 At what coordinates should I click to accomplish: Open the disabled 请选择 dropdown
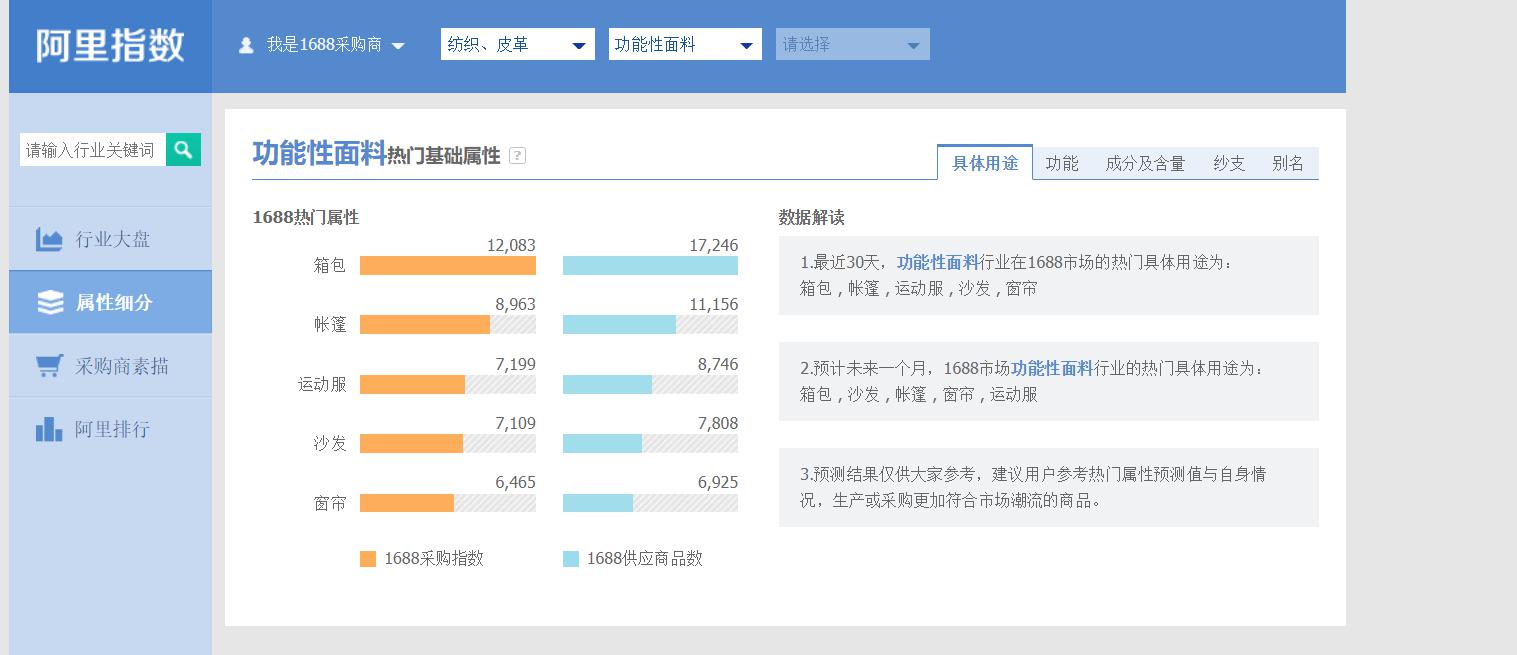853,44
